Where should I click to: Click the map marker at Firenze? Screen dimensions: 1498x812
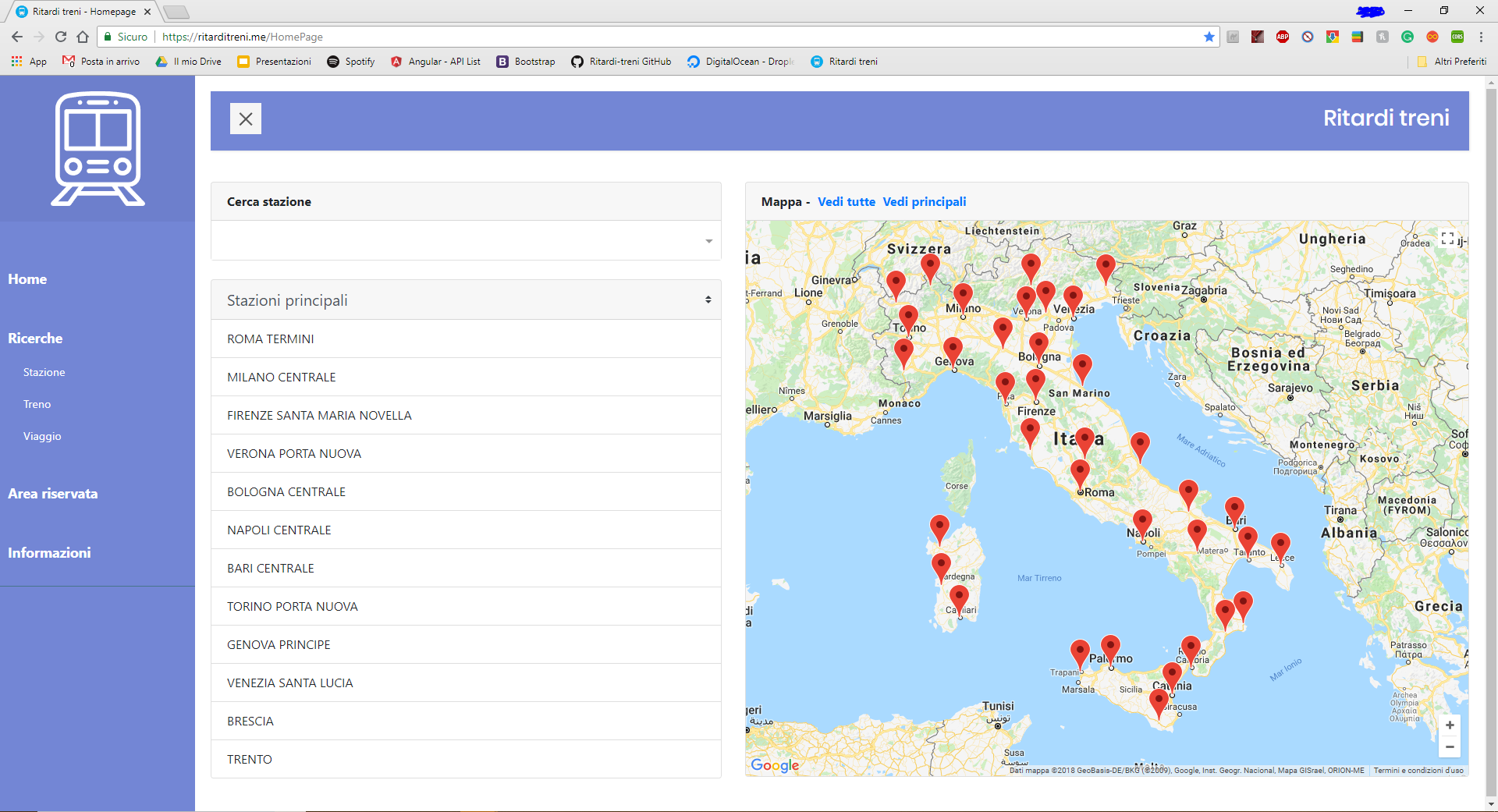point(1035,385)
